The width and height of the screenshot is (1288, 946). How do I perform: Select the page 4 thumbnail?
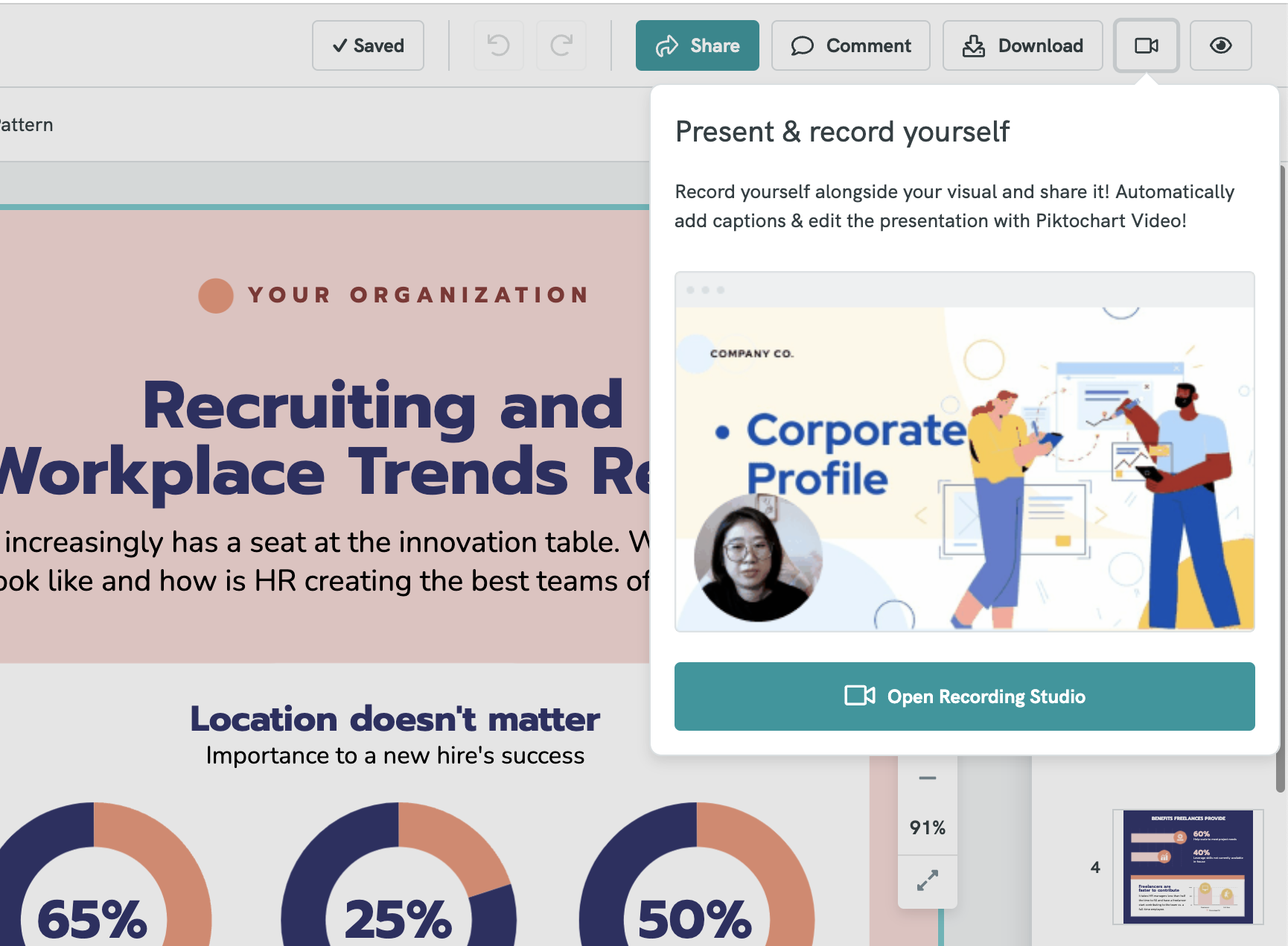click(1187, 867)
